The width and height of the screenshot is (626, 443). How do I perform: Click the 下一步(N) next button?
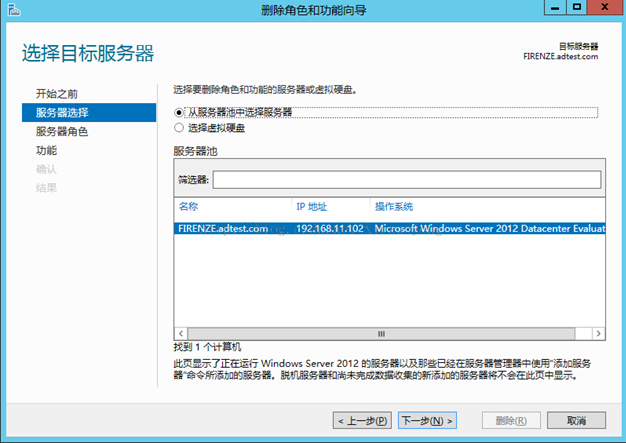coord(427,421)
